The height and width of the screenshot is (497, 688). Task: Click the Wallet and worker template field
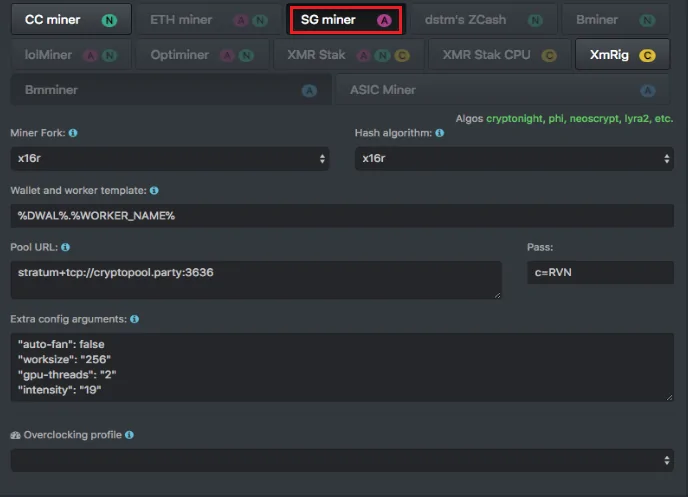[342, 216]
